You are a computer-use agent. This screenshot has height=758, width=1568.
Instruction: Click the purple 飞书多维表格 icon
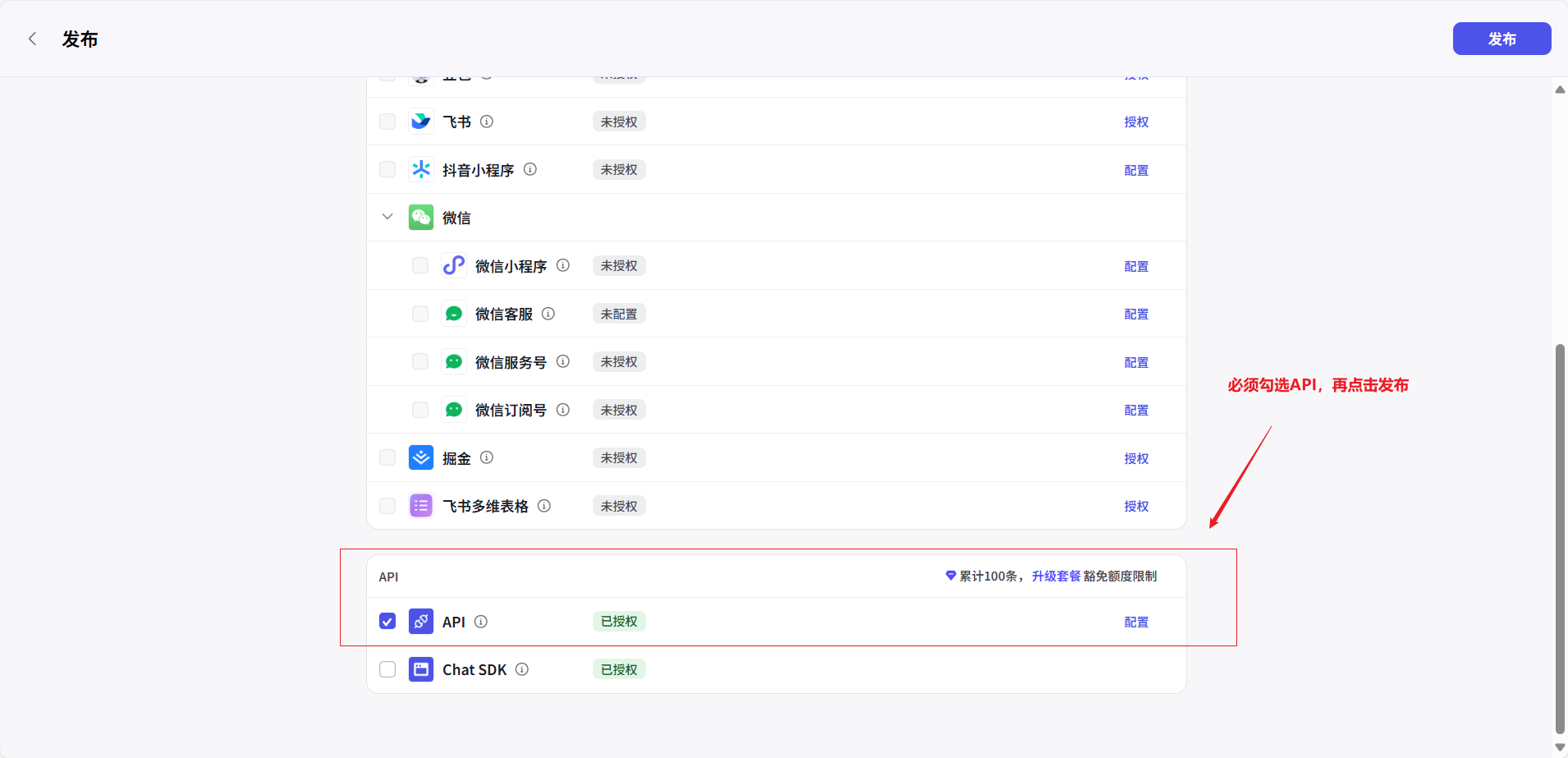pyautogui.click(x=421, y=506)
